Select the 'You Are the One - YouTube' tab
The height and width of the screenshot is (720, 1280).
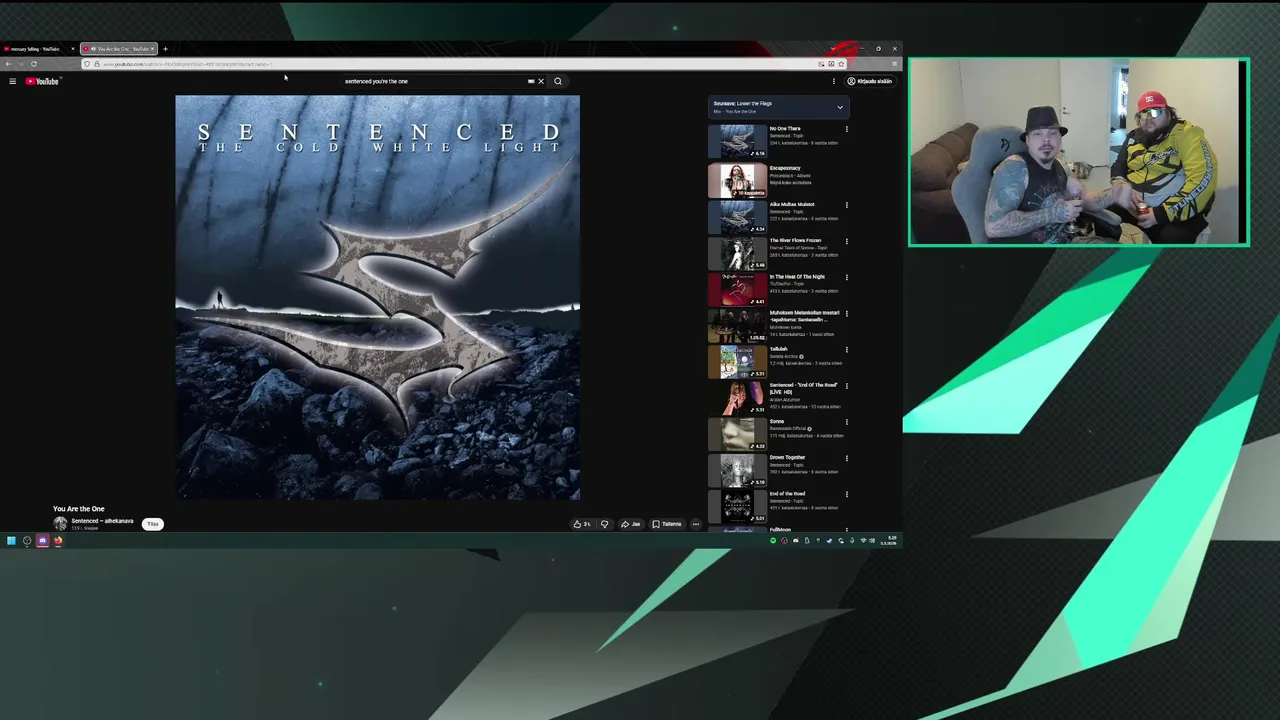[119, 49]
